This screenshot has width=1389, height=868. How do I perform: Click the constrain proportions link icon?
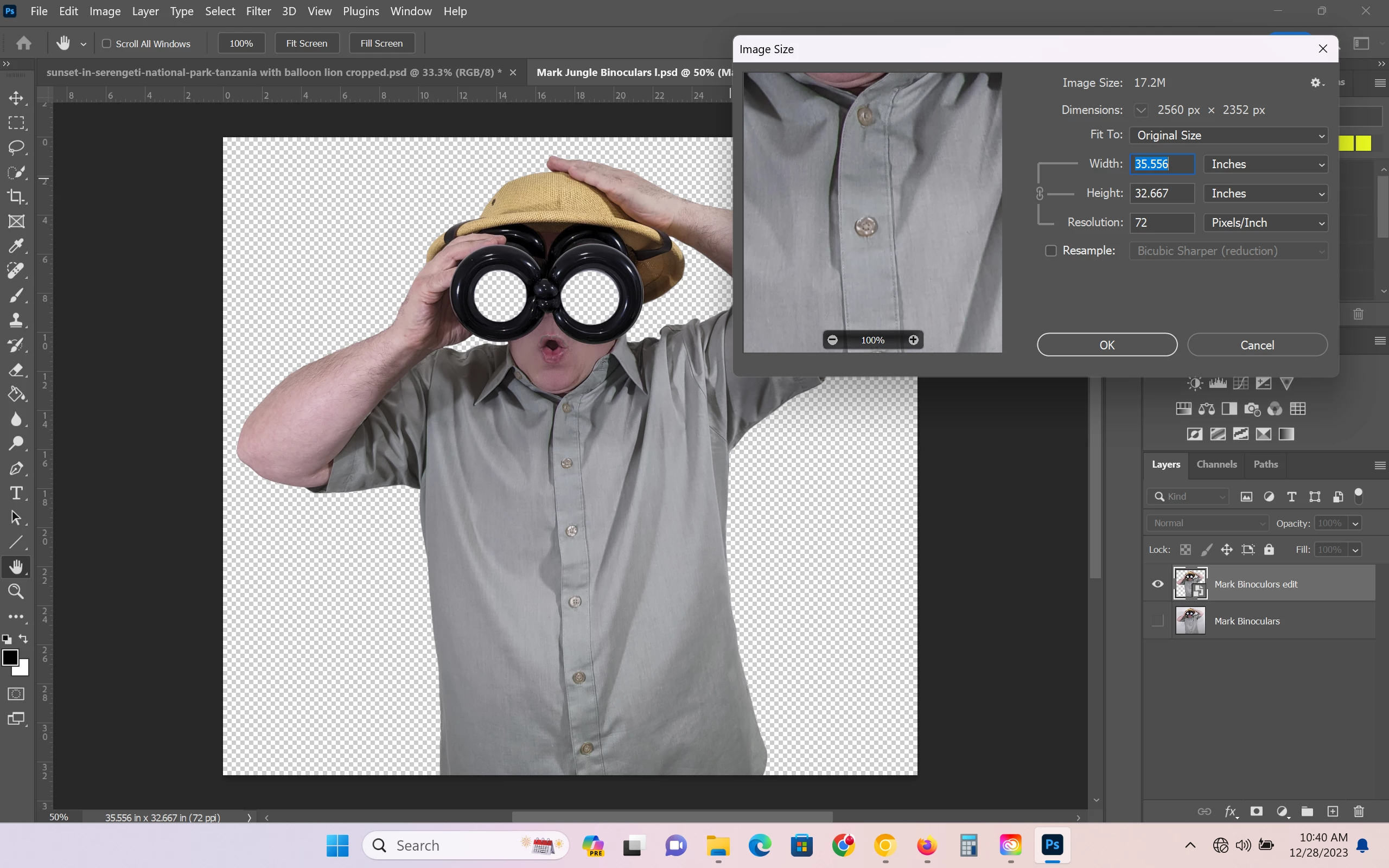point(1040,194)
